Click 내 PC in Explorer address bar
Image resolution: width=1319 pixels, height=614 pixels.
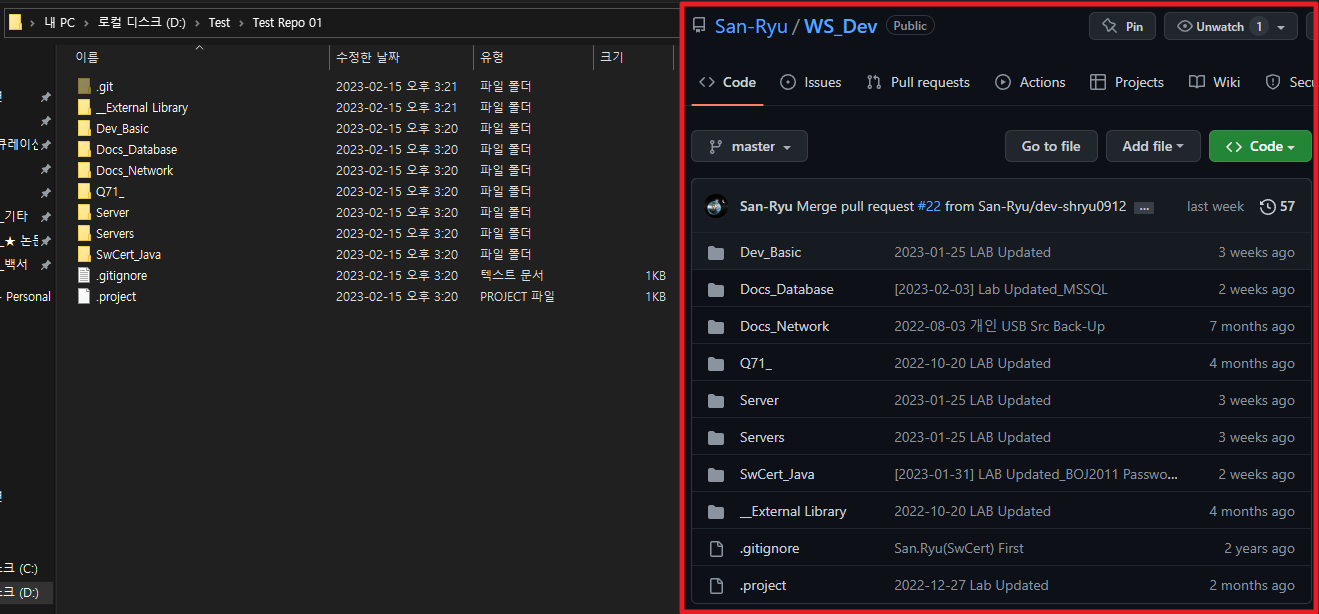60,23
